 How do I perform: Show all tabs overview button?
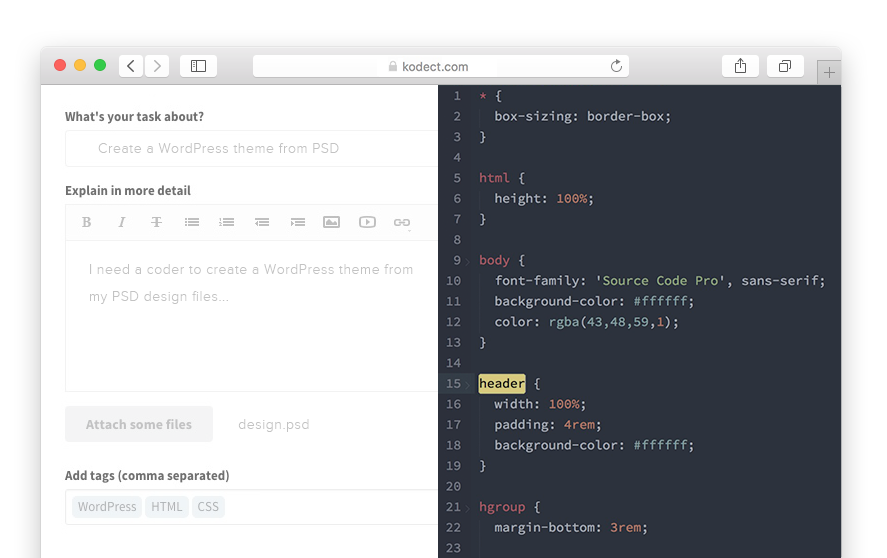click(x=785, y=66)
